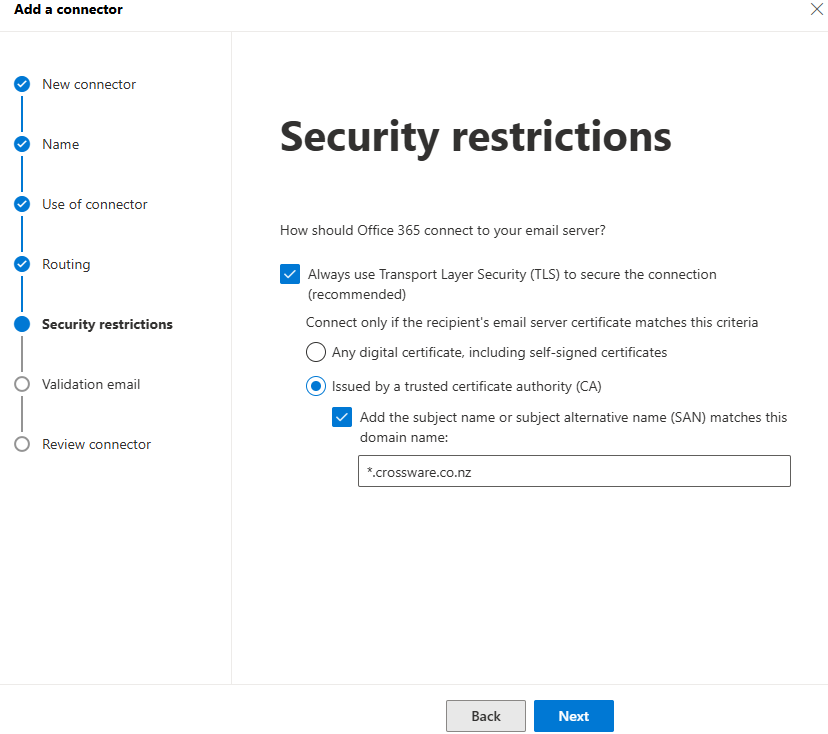Click the Use of connector checkmark icon

click(x=22, y=205)
